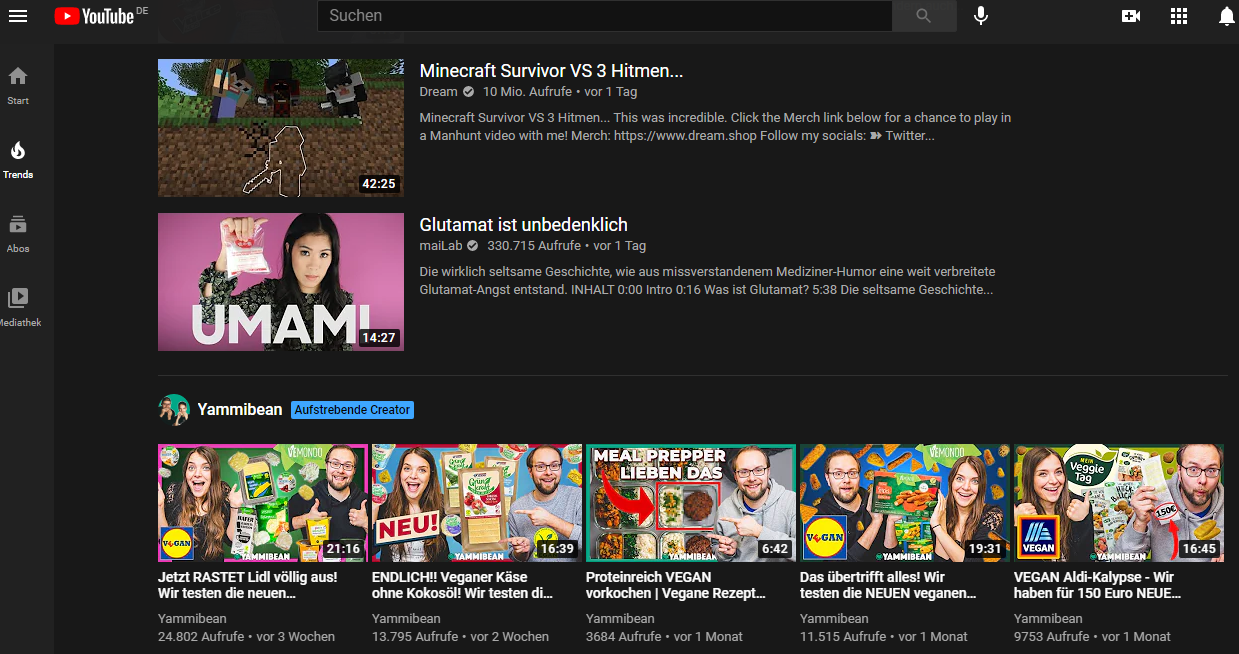Start voice search with microphone icon
The height and width of the screenshot is (654, 1239).
pos(981,16)
